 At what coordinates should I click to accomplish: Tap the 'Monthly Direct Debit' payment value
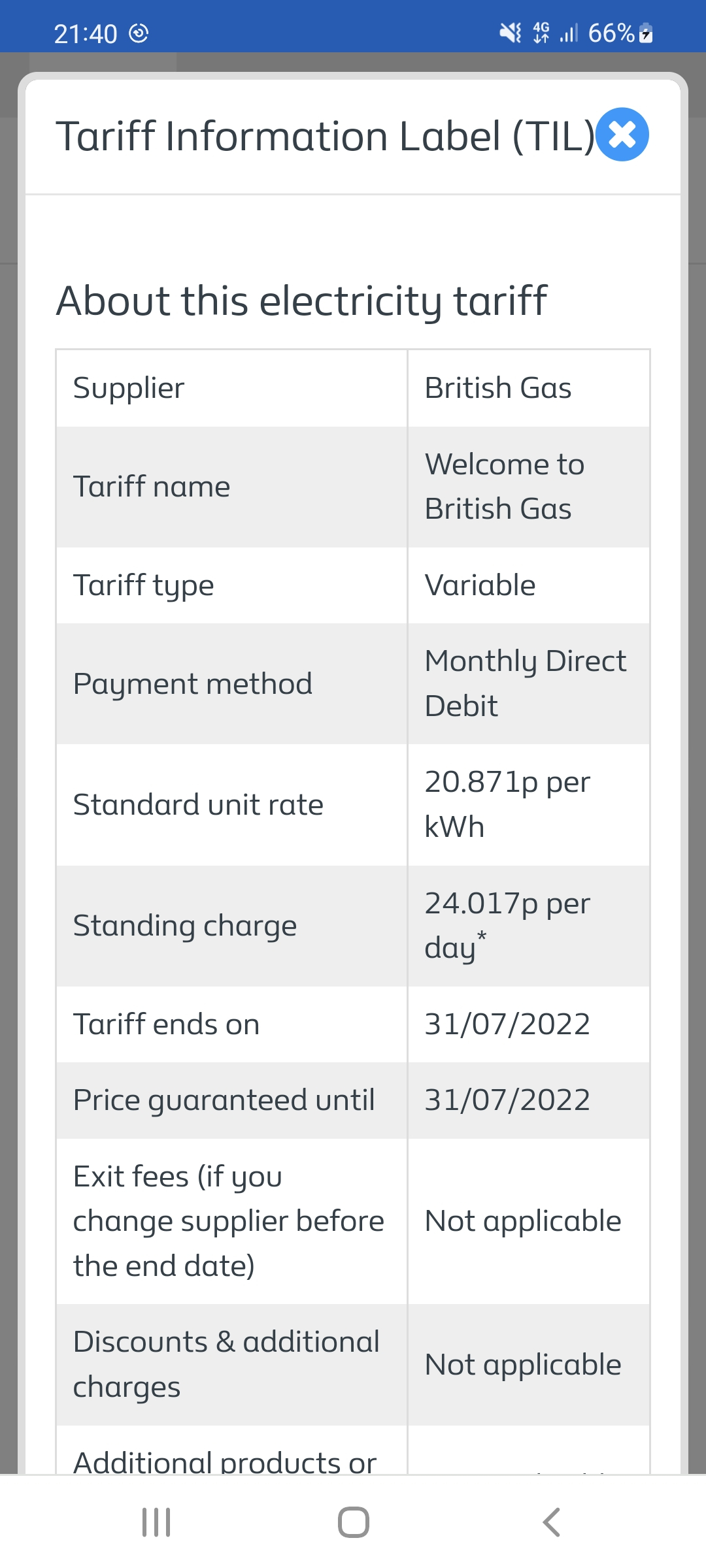[525, 683]
